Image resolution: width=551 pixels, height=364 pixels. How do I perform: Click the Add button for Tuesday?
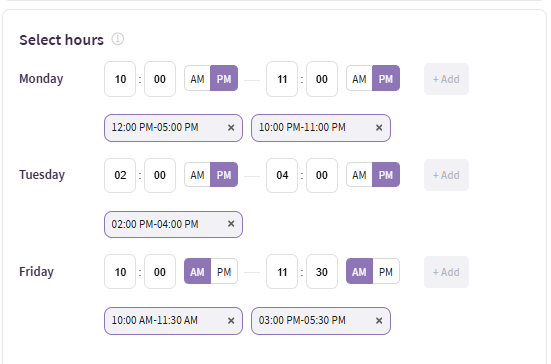[x=446, y=175]
